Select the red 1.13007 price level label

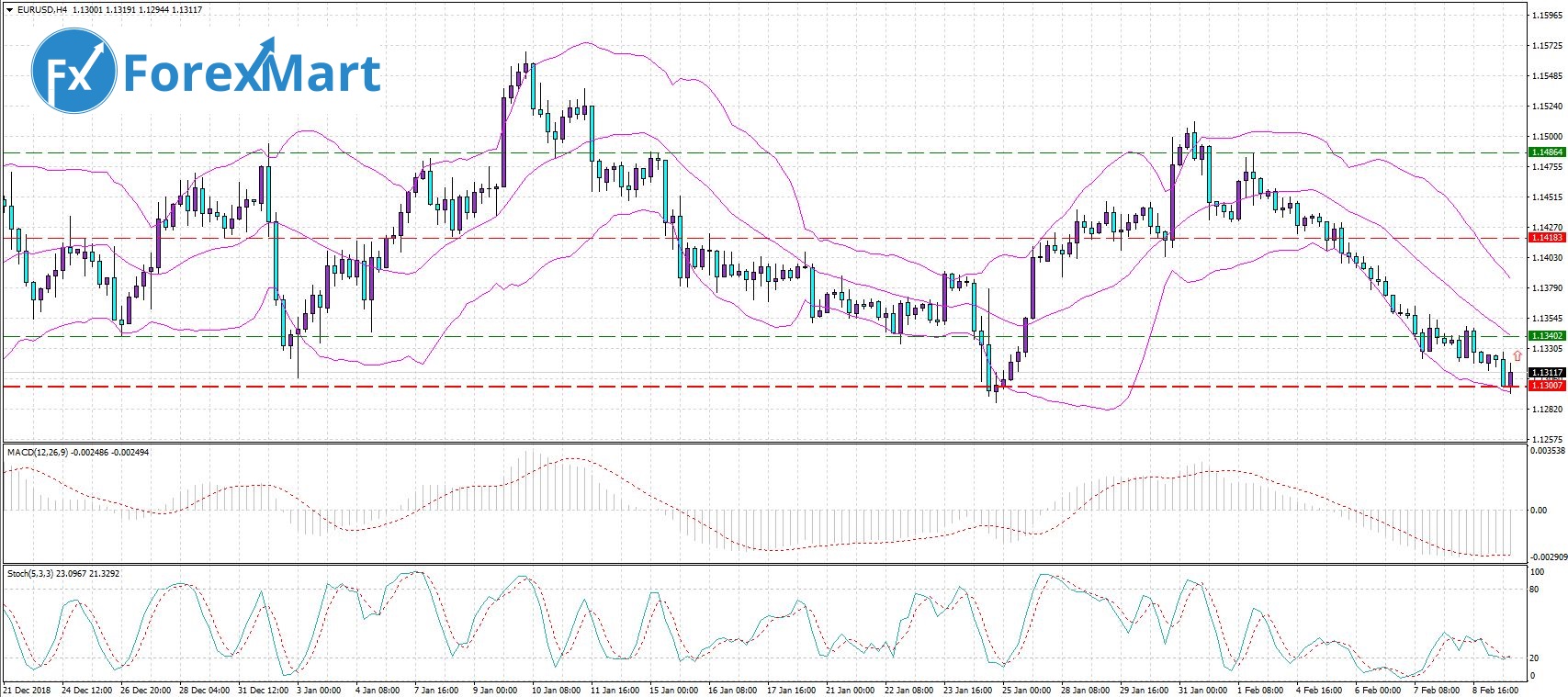pos(1546,386)
